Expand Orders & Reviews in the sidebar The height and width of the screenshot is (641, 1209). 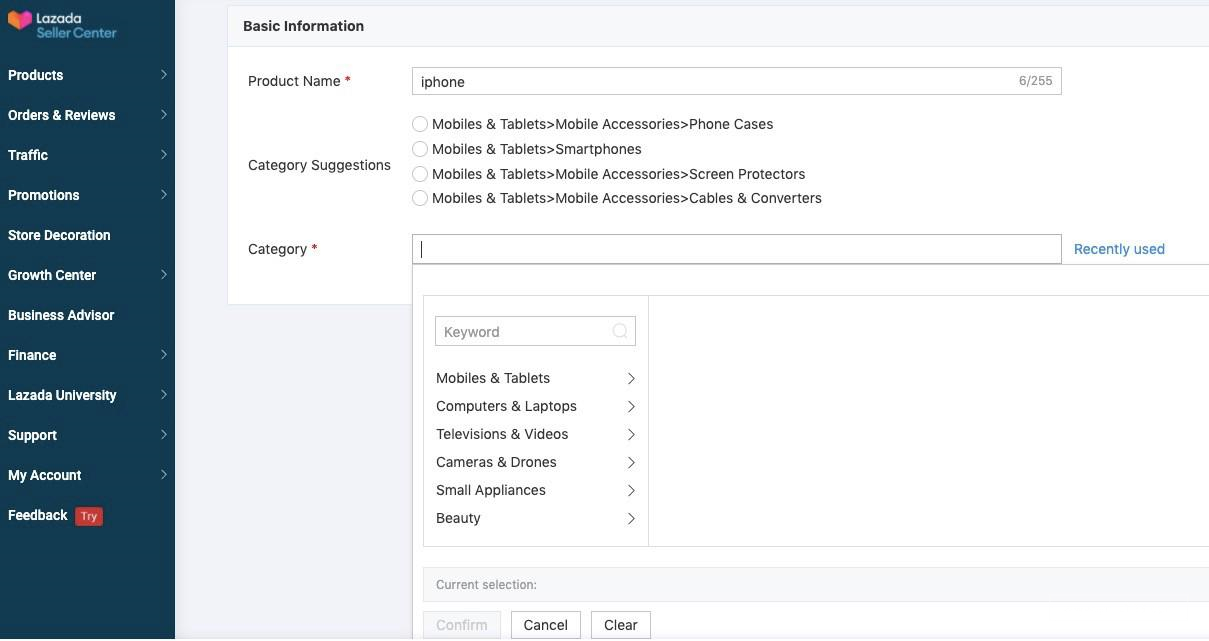87,115
